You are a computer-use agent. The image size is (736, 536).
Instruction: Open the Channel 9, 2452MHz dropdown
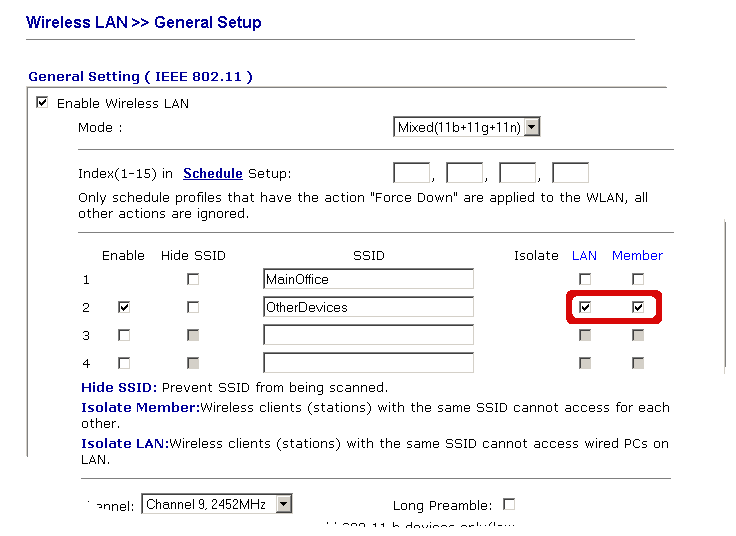click(217, 505)
